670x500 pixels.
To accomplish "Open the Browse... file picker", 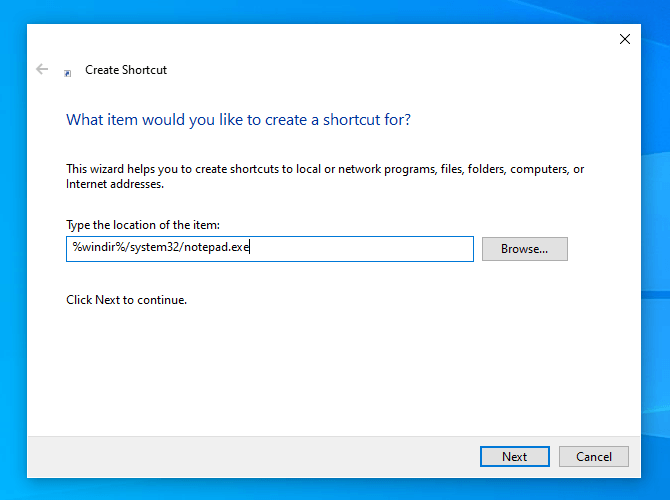I will (525, 249).
